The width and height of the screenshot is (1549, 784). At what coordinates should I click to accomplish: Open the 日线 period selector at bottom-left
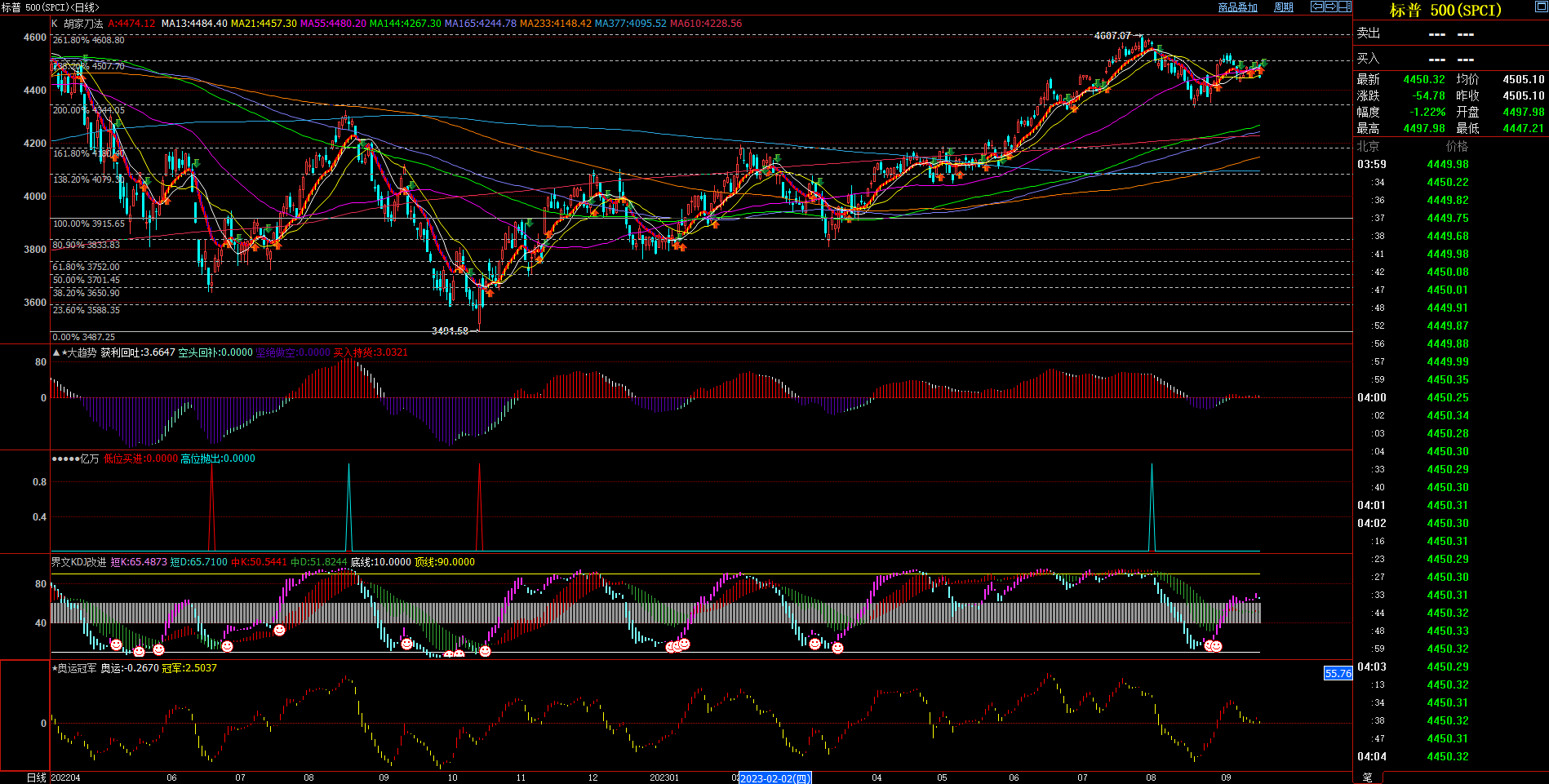tap(37, 777)
